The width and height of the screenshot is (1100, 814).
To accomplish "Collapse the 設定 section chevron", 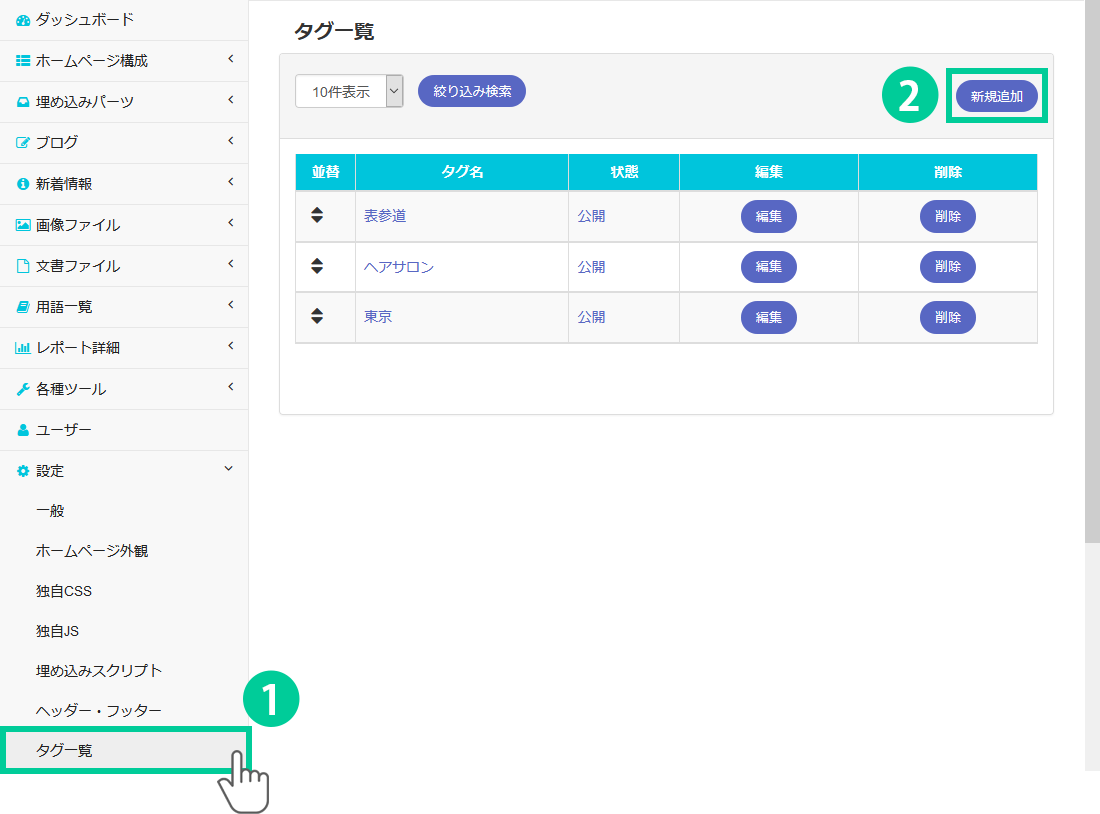I will point(229,468).
